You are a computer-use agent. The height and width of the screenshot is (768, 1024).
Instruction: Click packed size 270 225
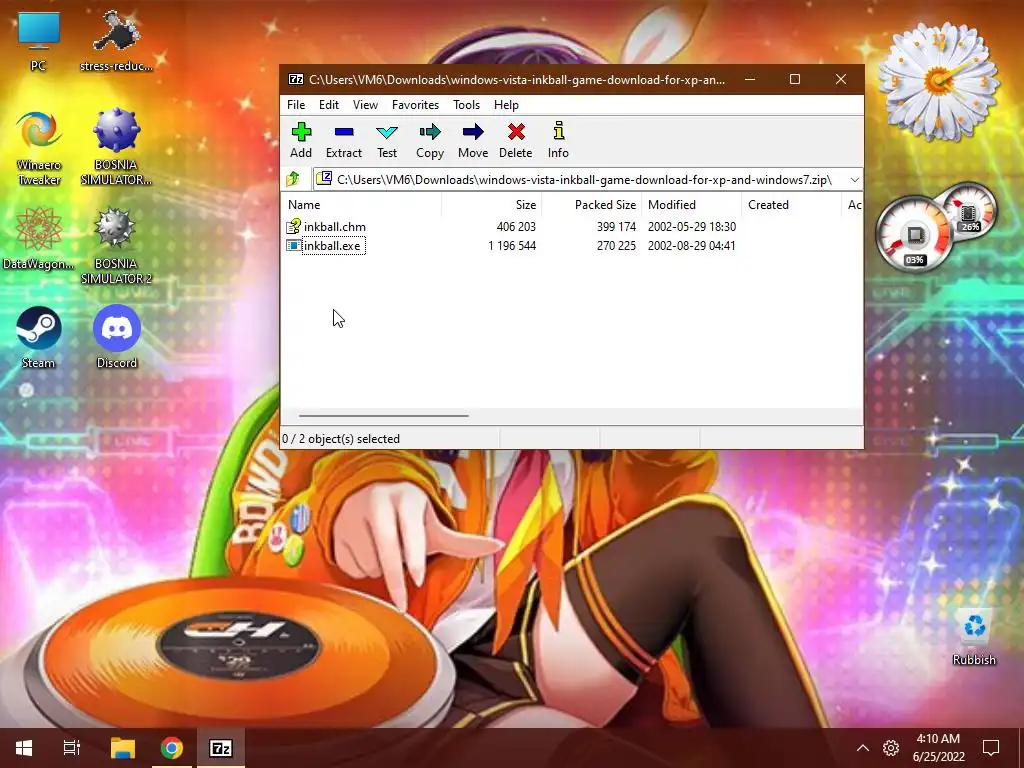pos(616,246)
